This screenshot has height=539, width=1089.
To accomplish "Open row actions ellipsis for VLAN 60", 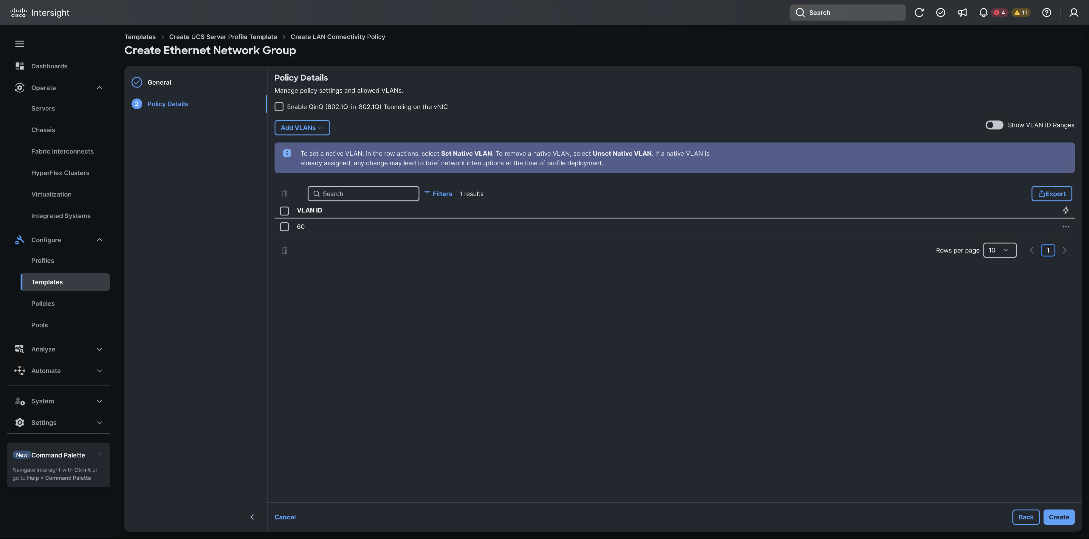I will click(x=1065, y=227).
